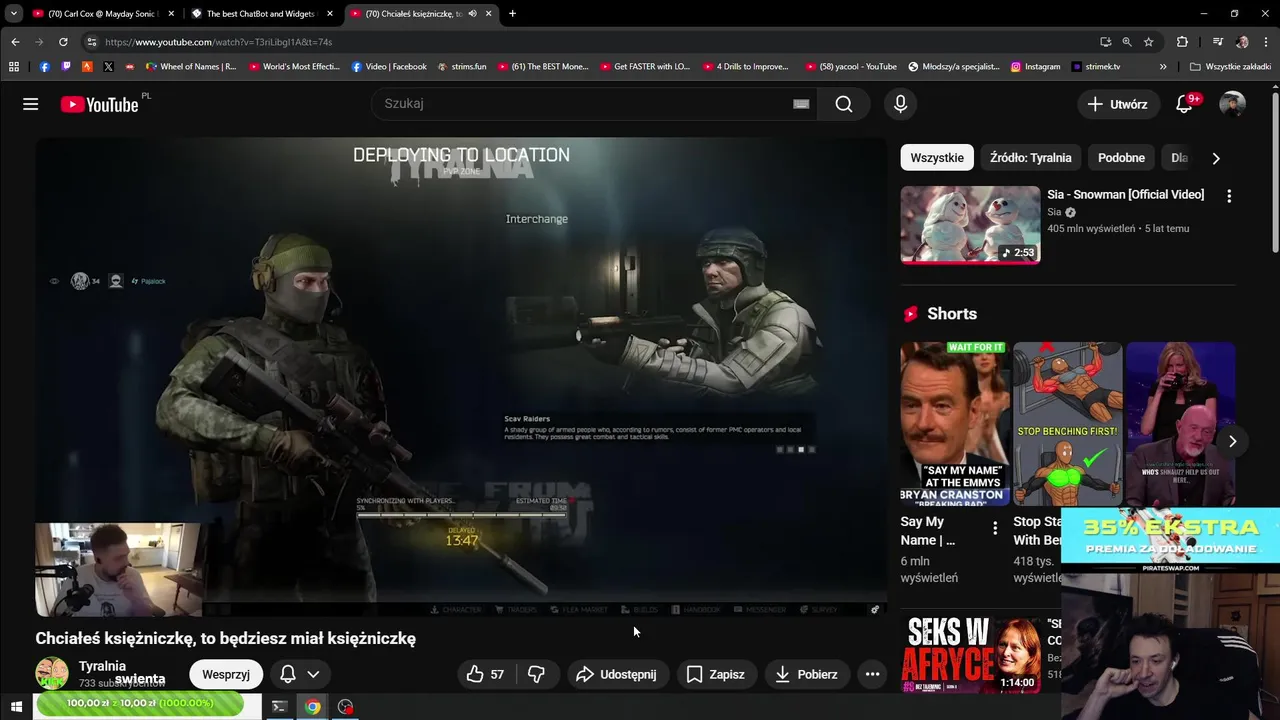Open Chrome from the taskbar

click(x=313, y=707)
